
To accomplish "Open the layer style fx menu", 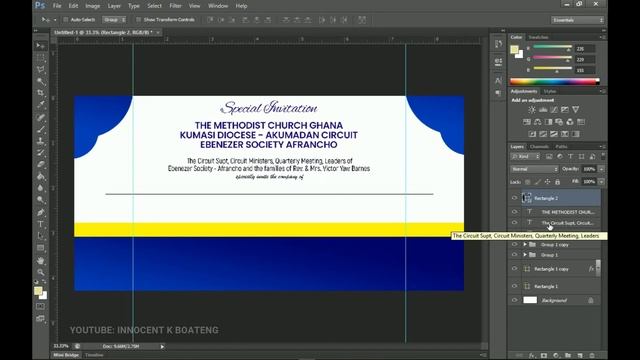I will [x=531, y=356].
